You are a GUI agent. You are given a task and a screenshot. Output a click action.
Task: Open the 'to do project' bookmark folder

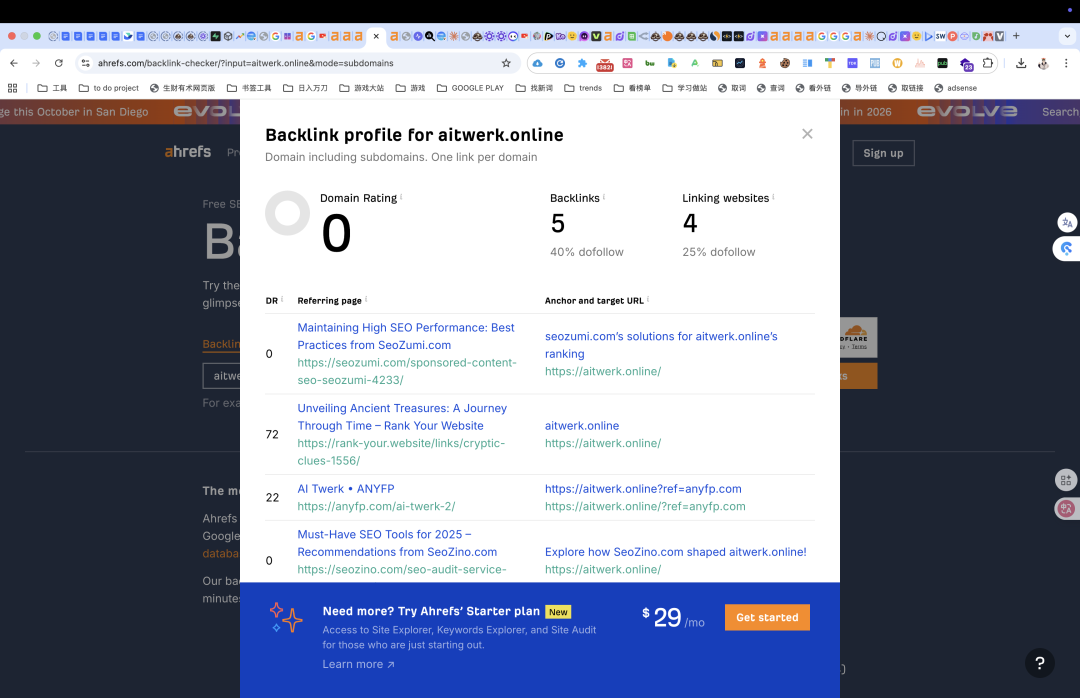point(109,88)
